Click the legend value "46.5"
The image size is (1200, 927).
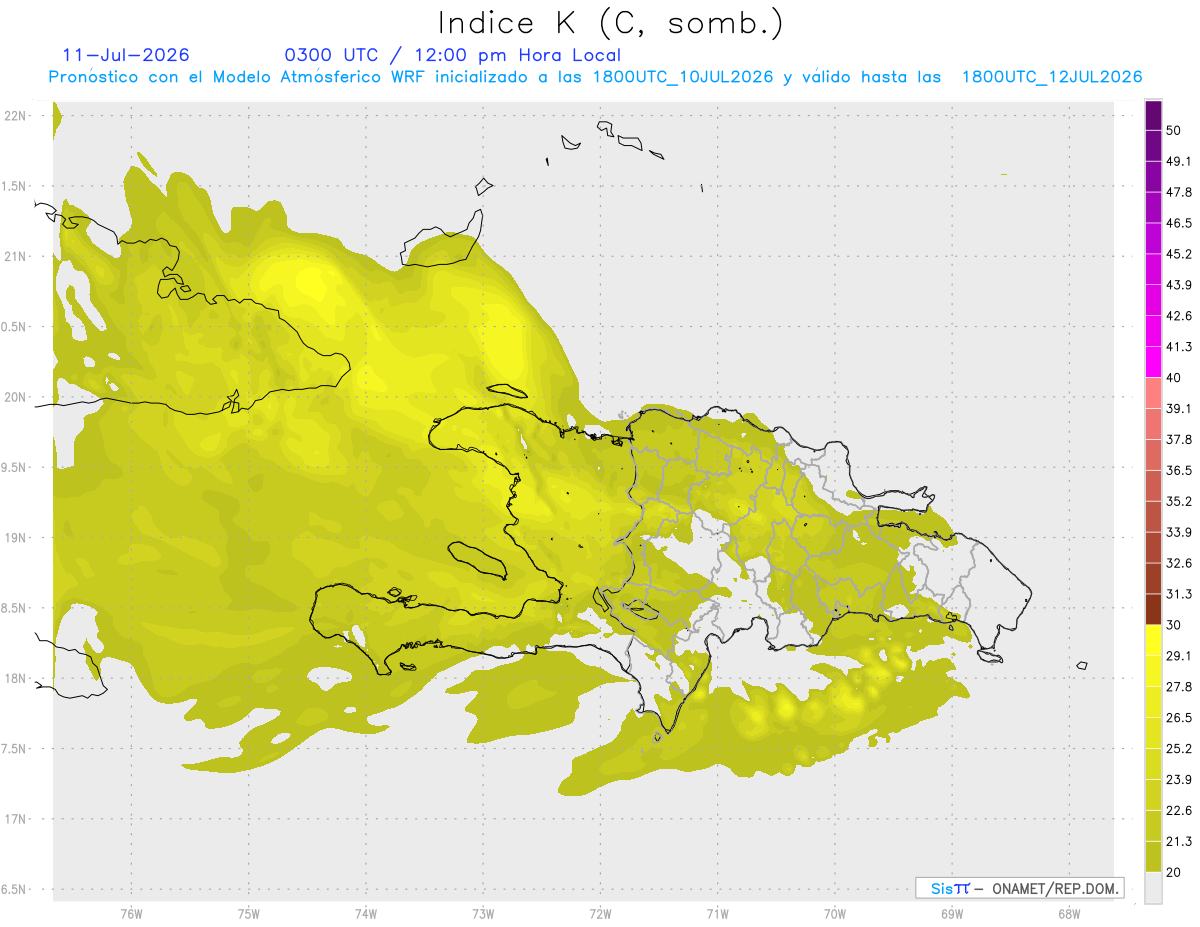pos(1179,223)
